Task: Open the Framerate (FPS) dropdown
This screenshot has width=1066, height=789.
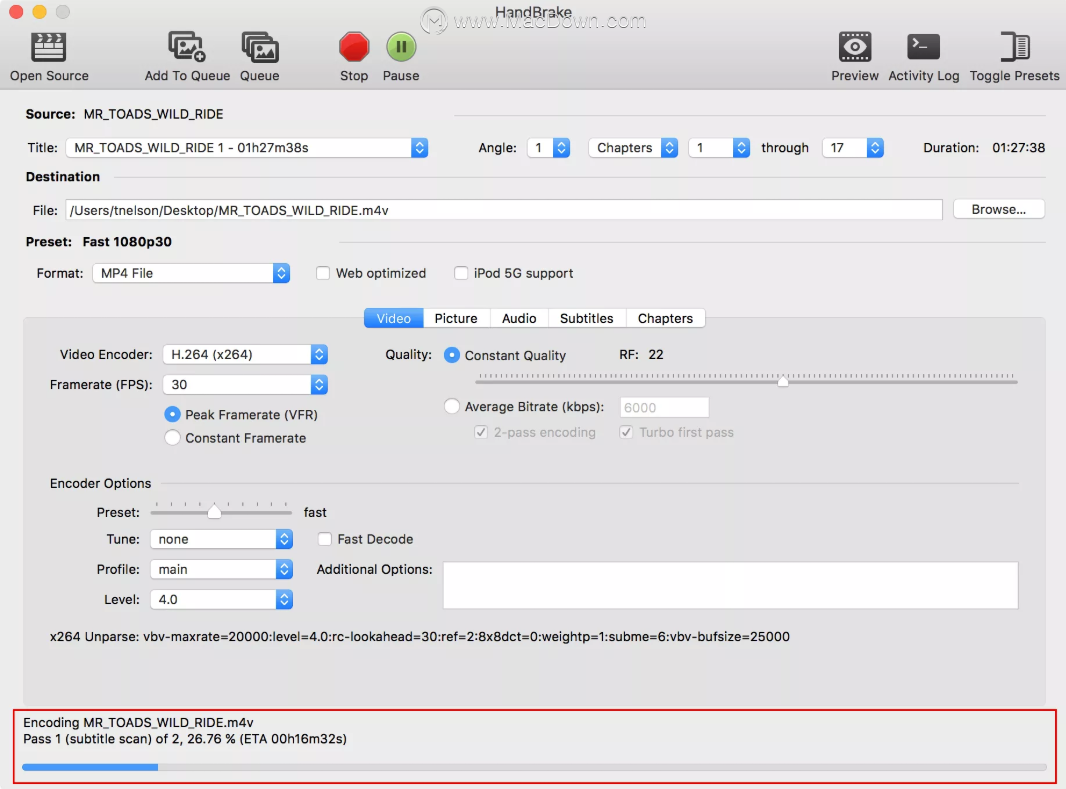Action: (244, 384)
